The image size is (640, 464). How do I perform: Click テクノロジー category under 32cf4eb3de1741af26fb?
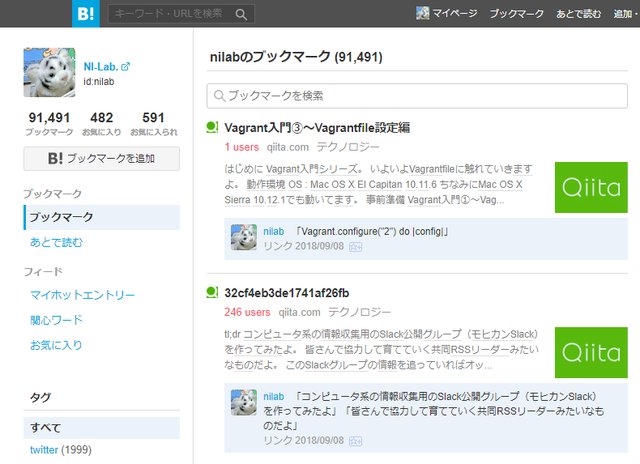point(360,312)
